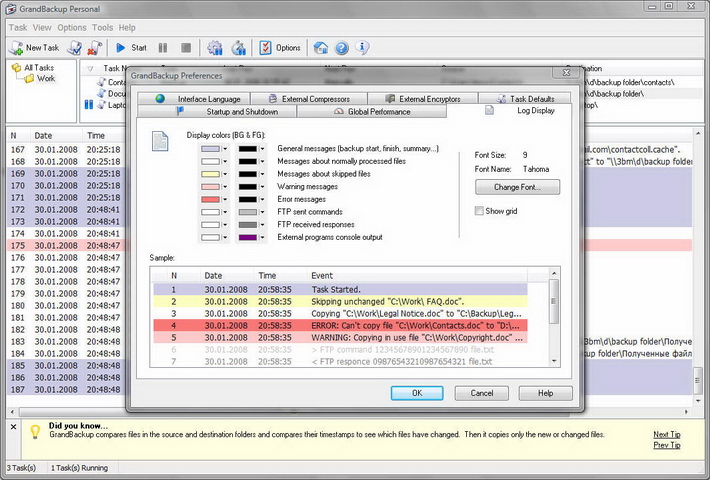The width and height of the screenshot is (710, 480).
Task: Click the pause icon in the toolbar
Action: pos(163,48)
